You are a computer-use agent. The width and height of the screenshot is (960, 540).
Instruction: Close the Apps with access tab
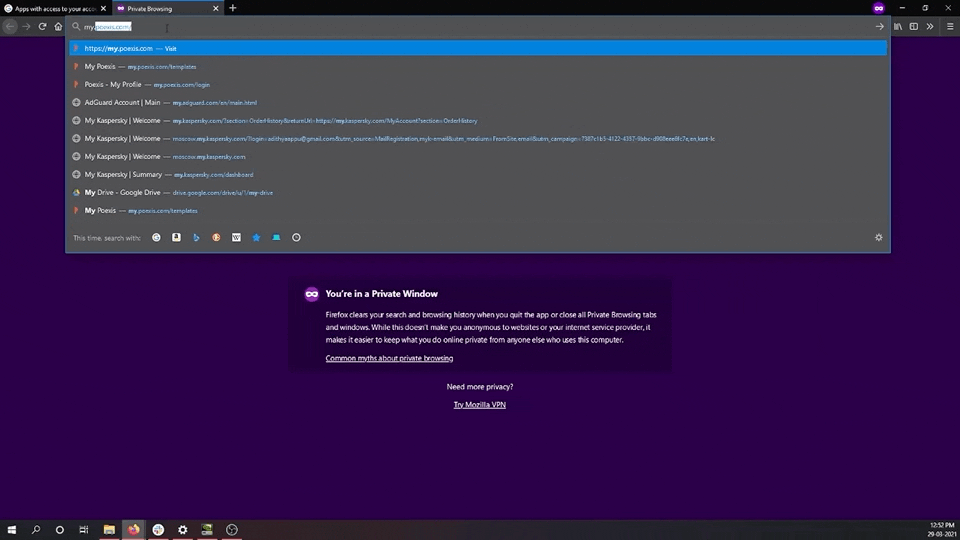(103, 9)
